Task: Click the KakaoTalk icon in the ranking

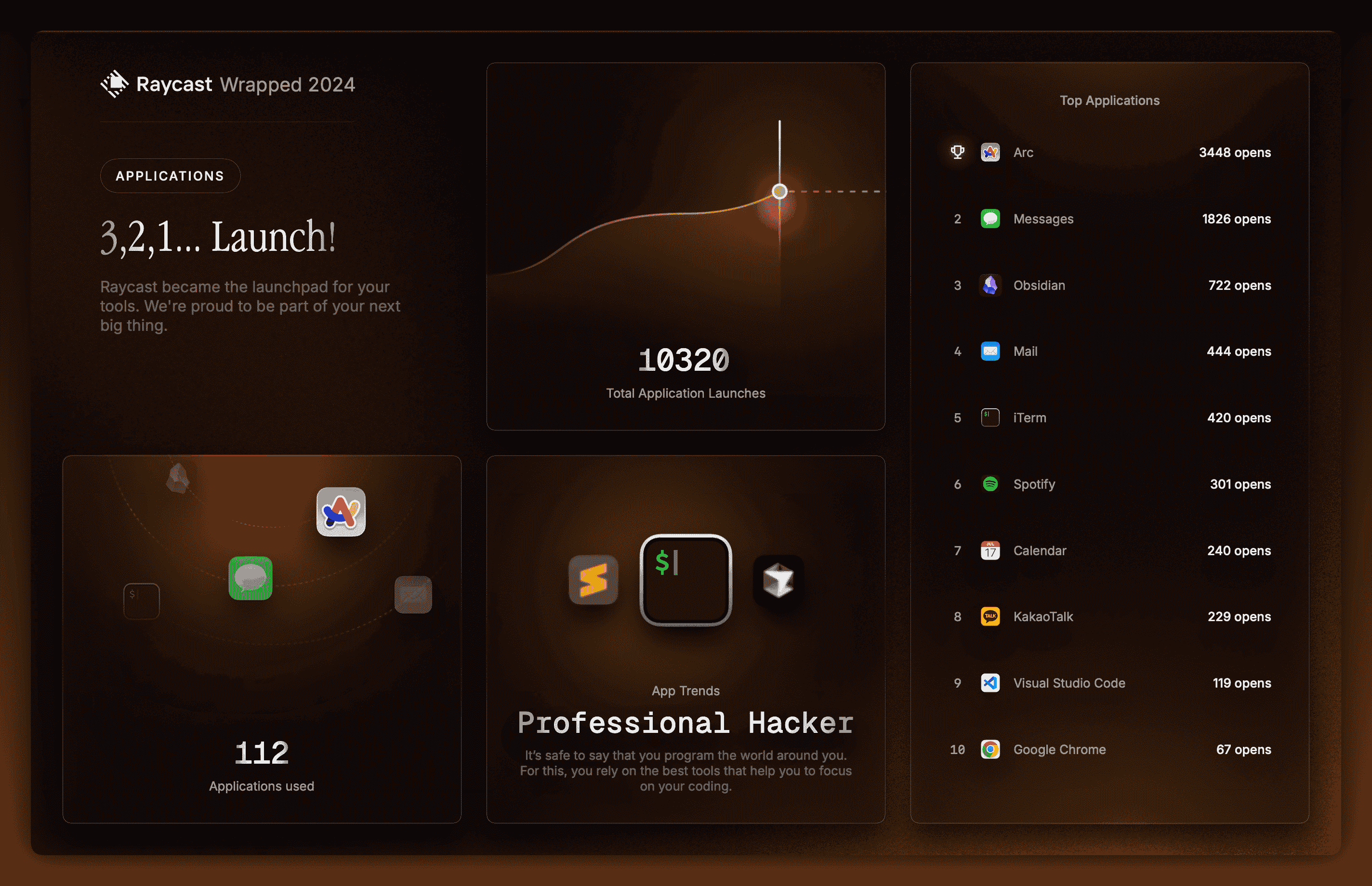Action: [x=990, y=617]
